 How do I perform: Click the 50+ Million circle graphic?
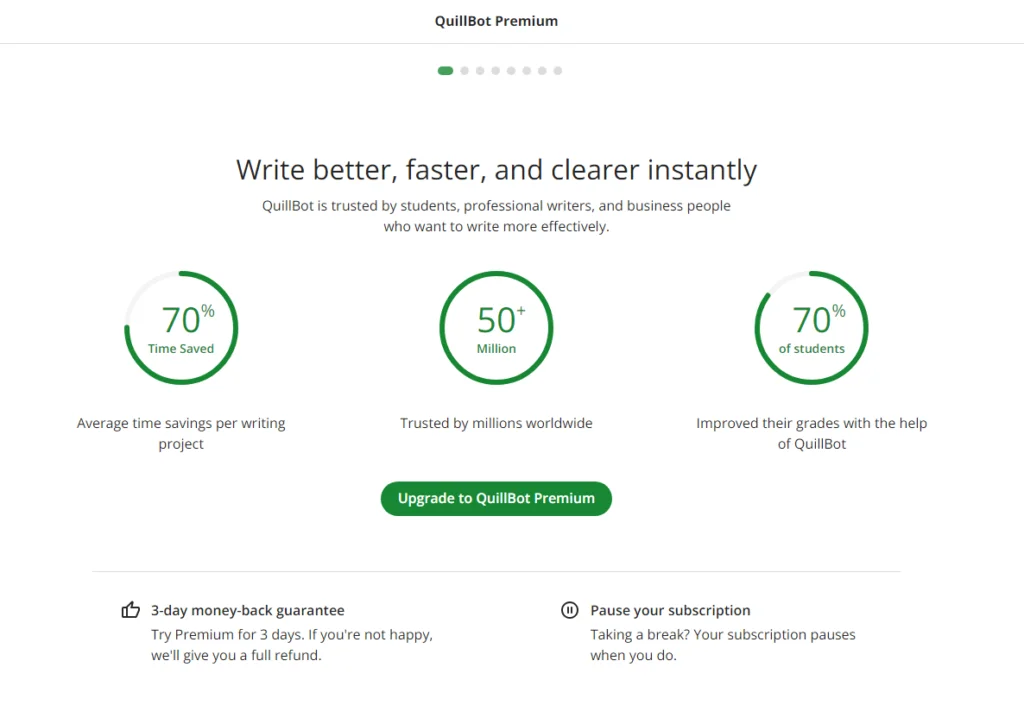tap(496, 328)
